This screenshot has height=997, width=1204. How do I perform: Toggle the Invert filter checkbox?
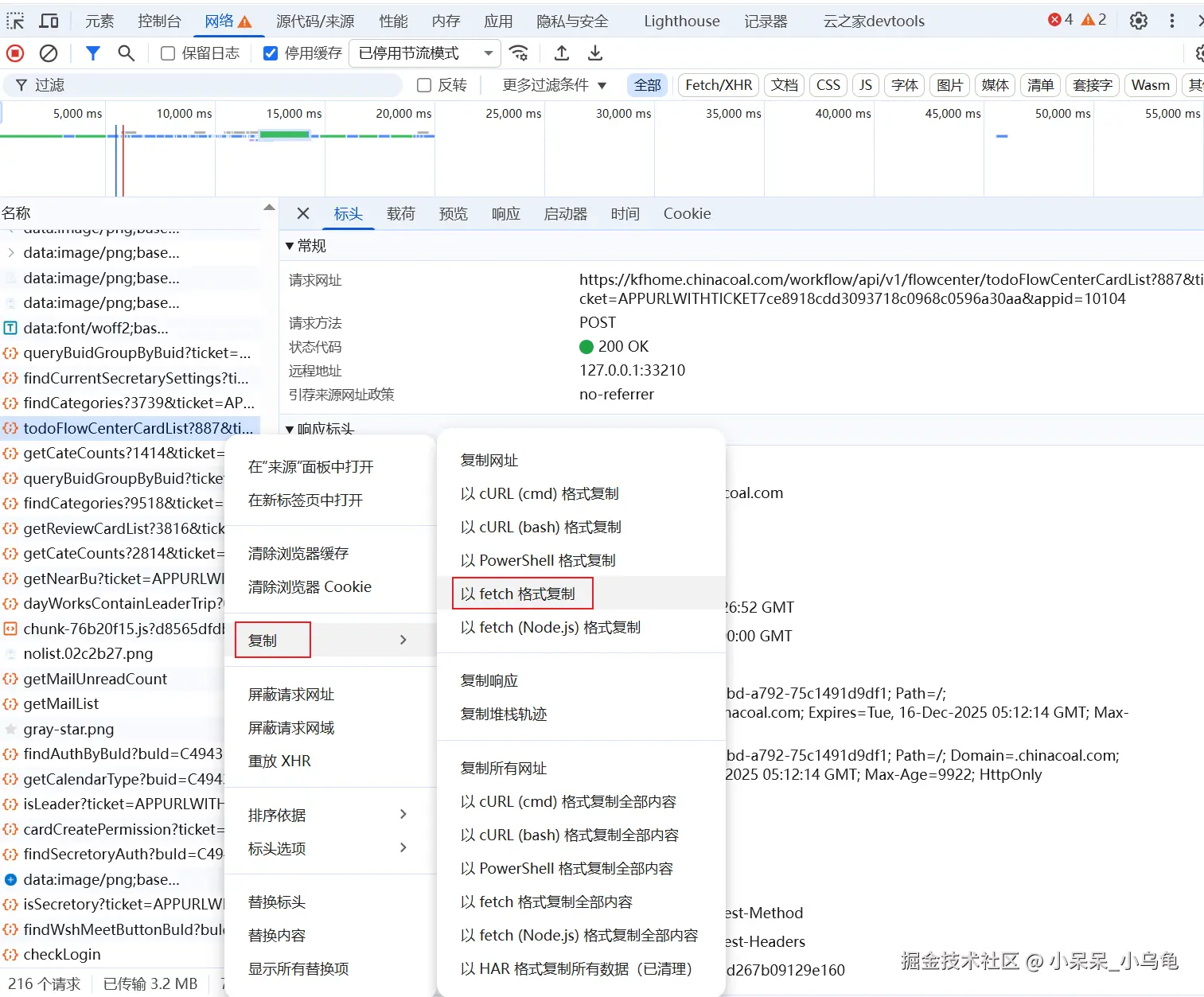(x=424, y=85)
